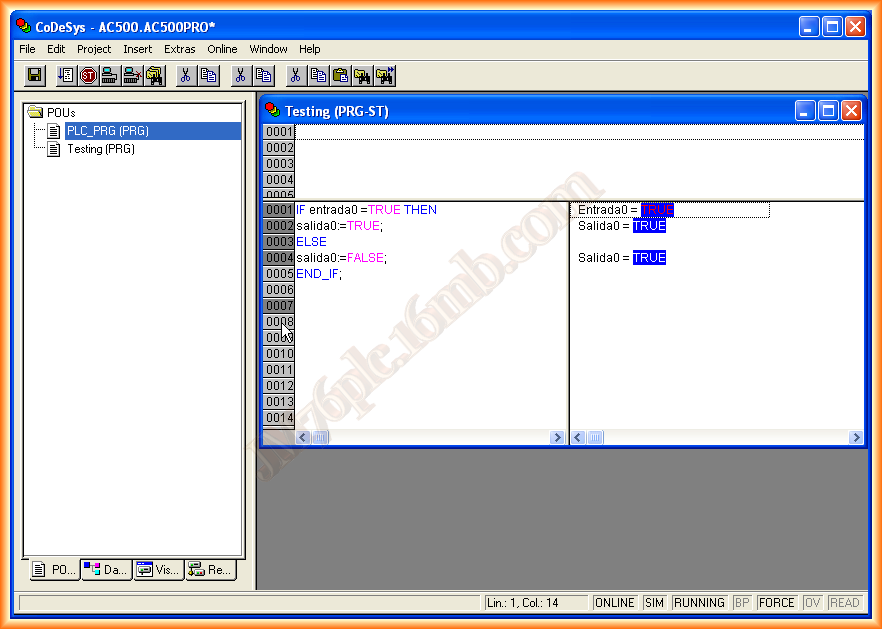Click the editor's right scroll arrow

pos(559,437)
